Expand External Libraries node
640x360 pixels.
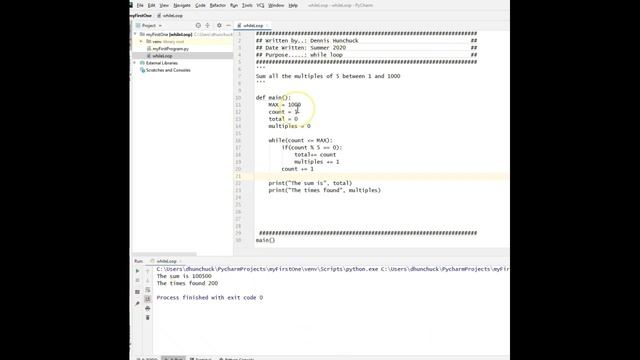(x=135, y=63)
